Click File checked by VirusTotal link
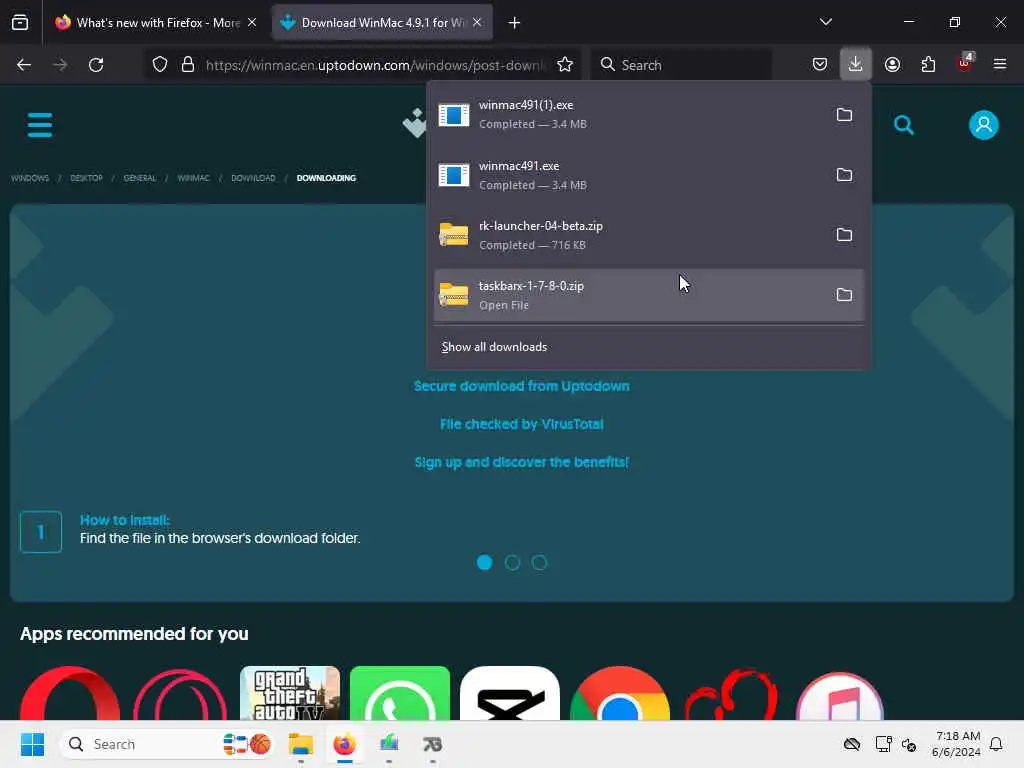The height and width of the screenshot is (768, 1024). [521, 424]
